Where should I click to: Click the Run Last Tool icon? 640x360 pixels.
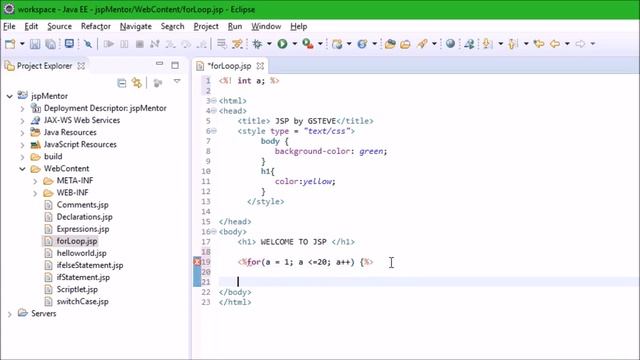coord(308,44)
